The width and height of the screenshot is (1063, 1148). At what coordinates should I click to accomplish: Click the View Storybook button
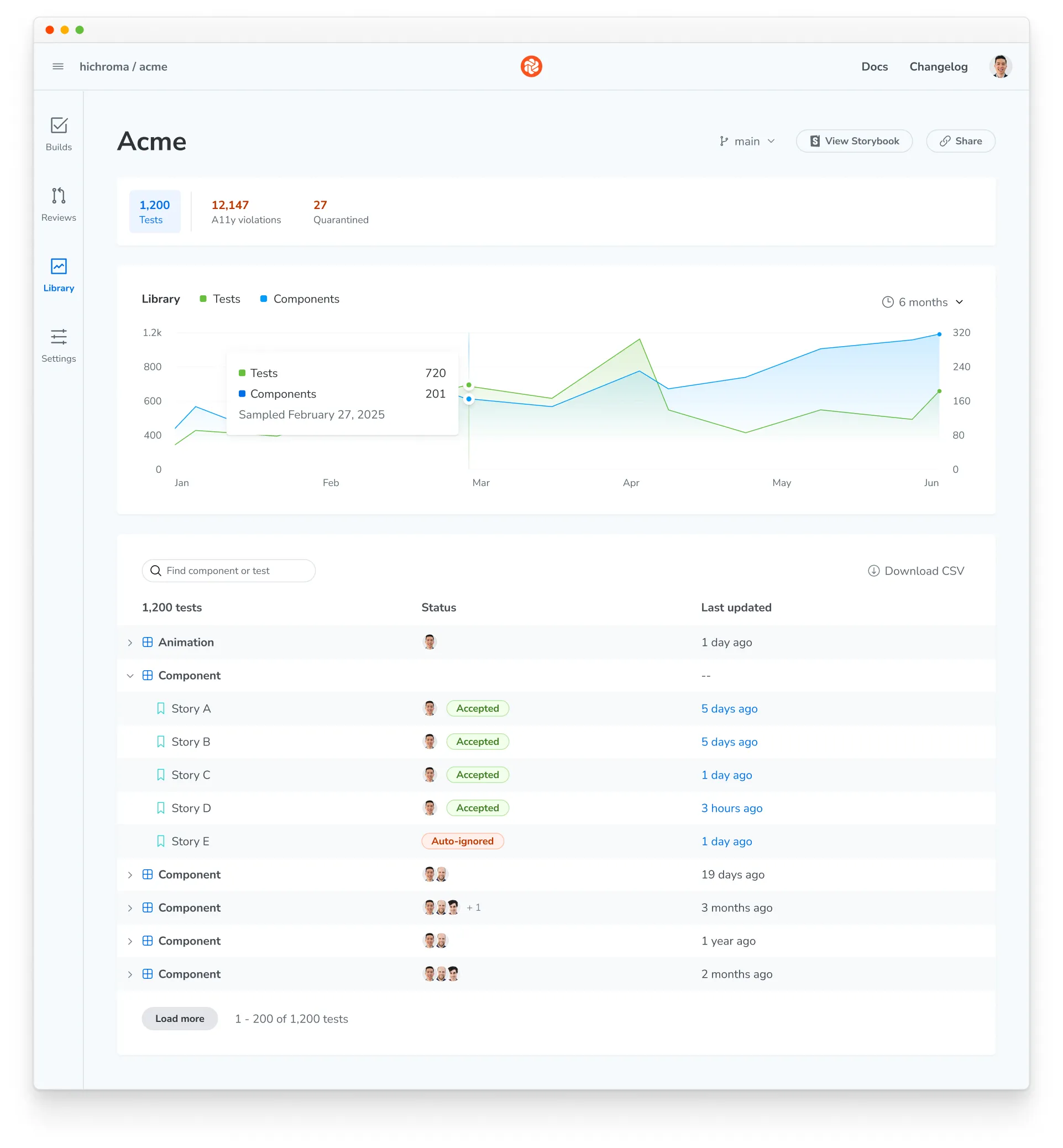pos(853,142)
